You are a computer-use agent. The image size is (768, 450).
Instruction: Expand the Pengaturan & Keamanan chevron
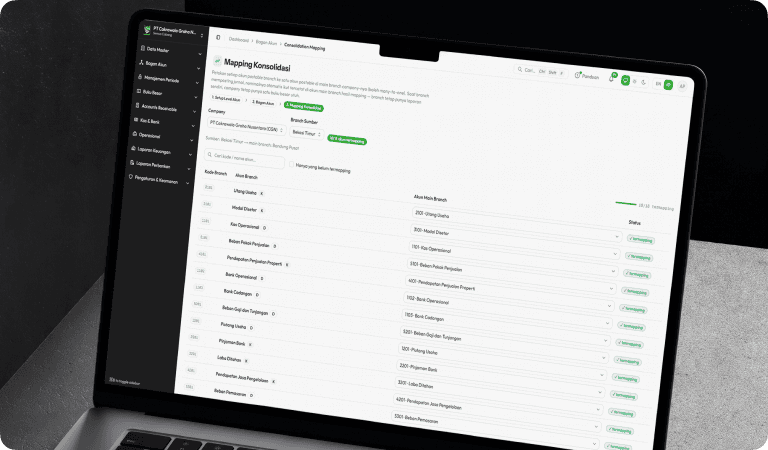point(187,183)
